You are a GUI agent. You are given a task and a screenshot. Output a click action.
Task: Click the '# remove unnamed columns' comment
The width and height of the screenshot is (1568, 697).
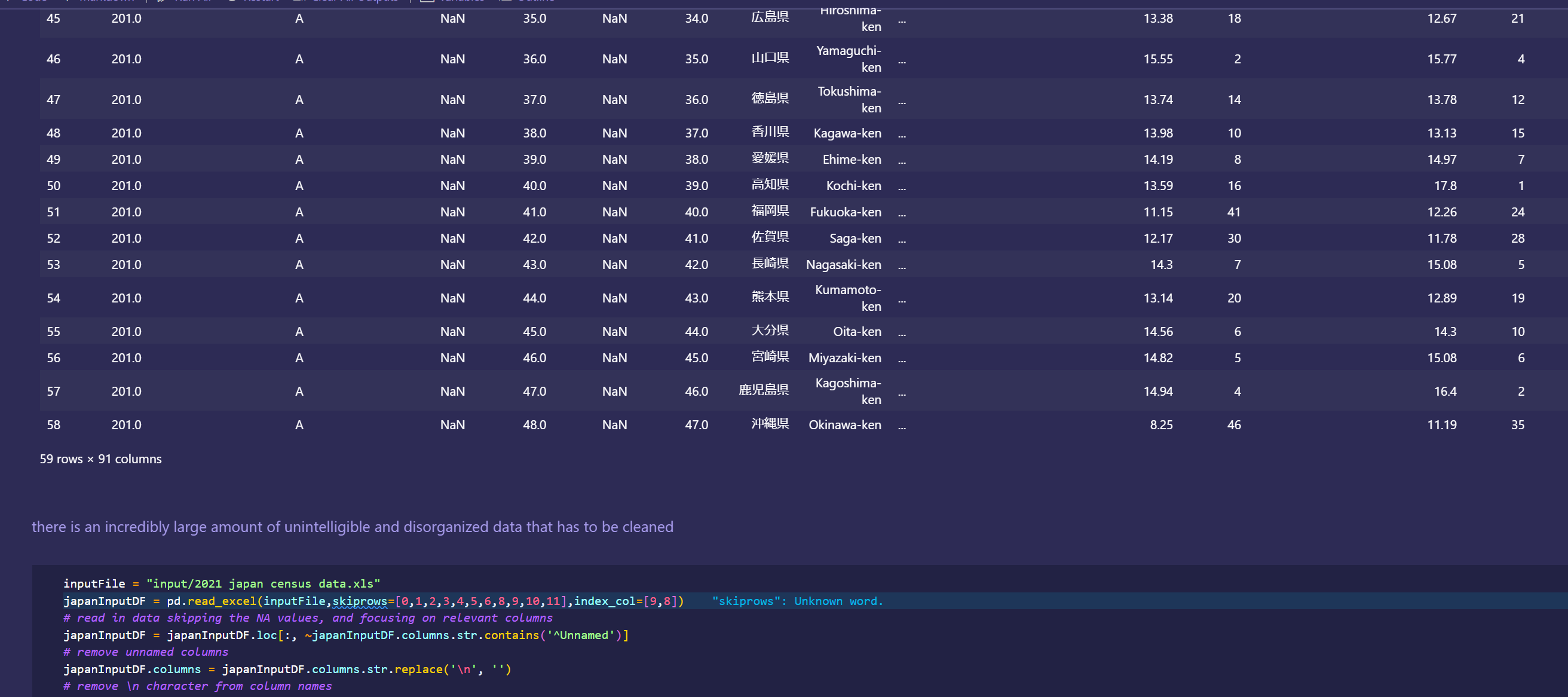pos(146,652)
